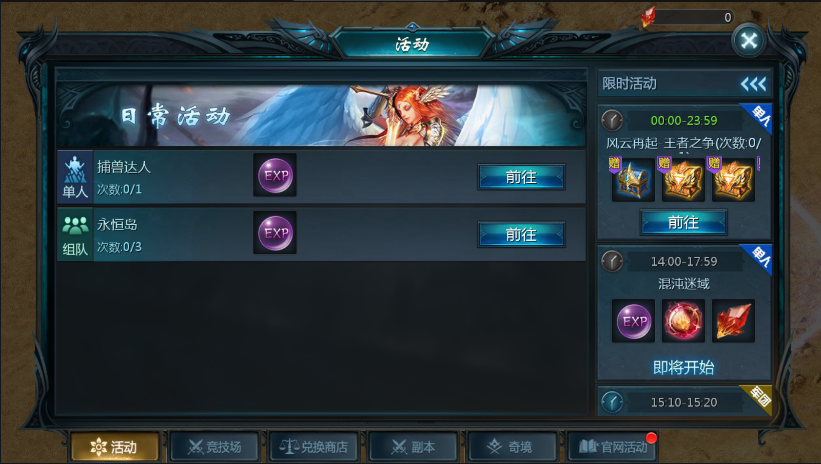Open the 兑换商店 tab
The height and width of the screenshot is (464, 821).
tap(314, 447)
